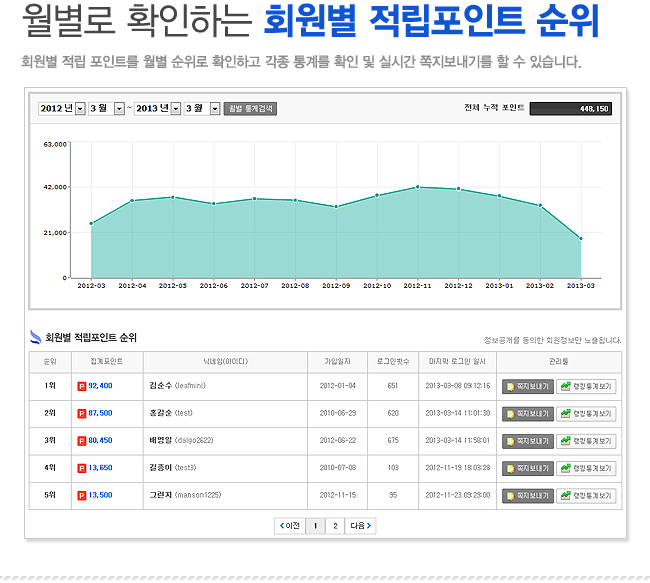This screenshot has height=583, width=650.
Task: Open the start year 2012 dropdown
Action: tap(62, 109)
